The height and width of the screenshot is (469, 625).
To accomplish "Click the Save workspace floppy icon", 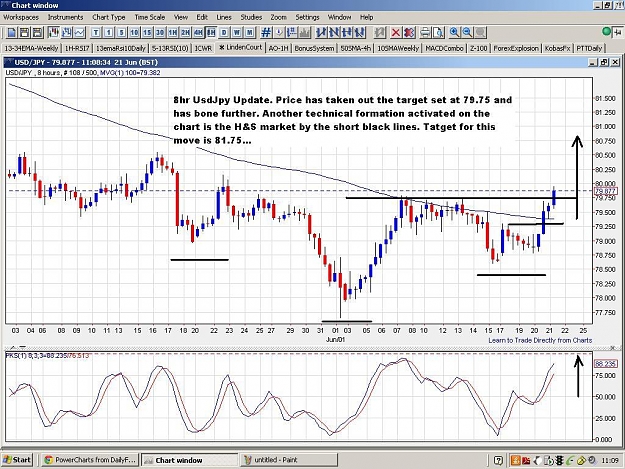I will coord(24,32).
